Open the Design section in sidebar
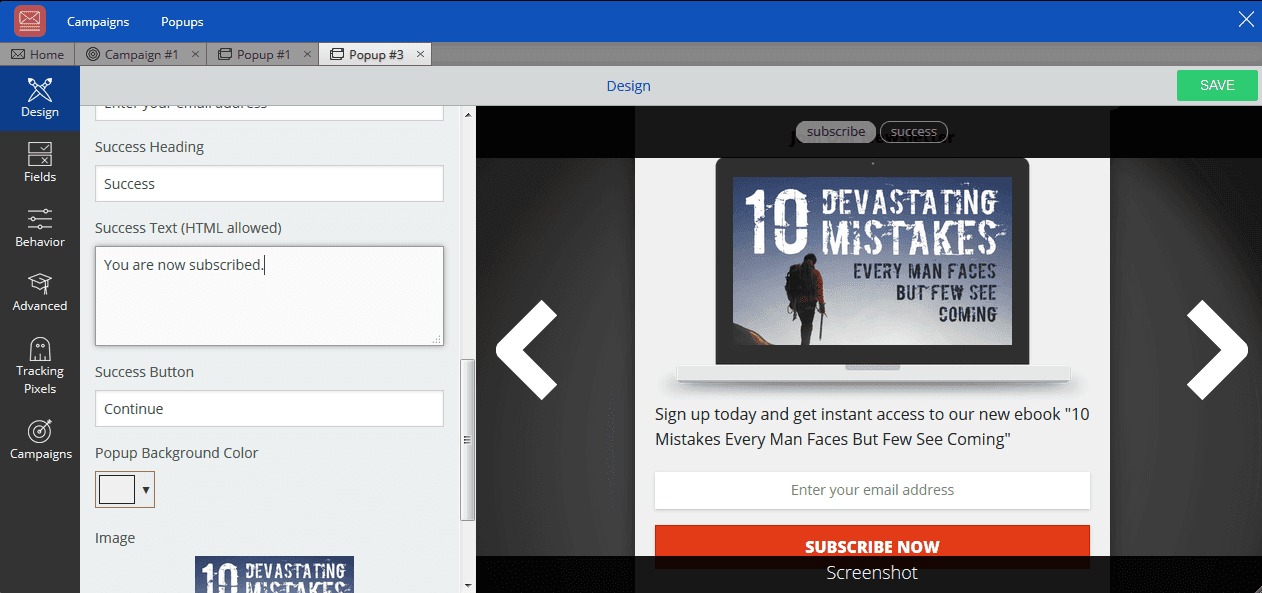The image size is (1262, 593). point(40,97)
